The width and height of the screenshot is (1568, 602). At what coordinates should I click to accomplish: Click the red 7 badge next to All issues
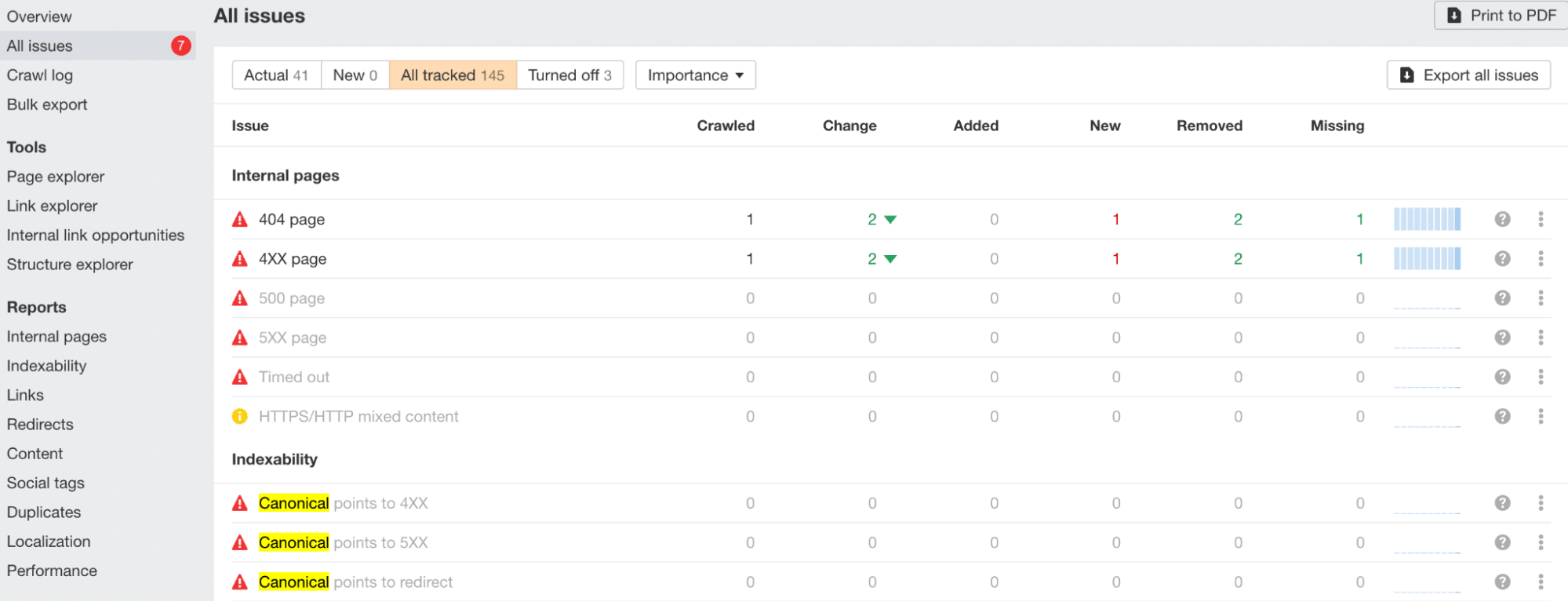click(x=181, y=46)
